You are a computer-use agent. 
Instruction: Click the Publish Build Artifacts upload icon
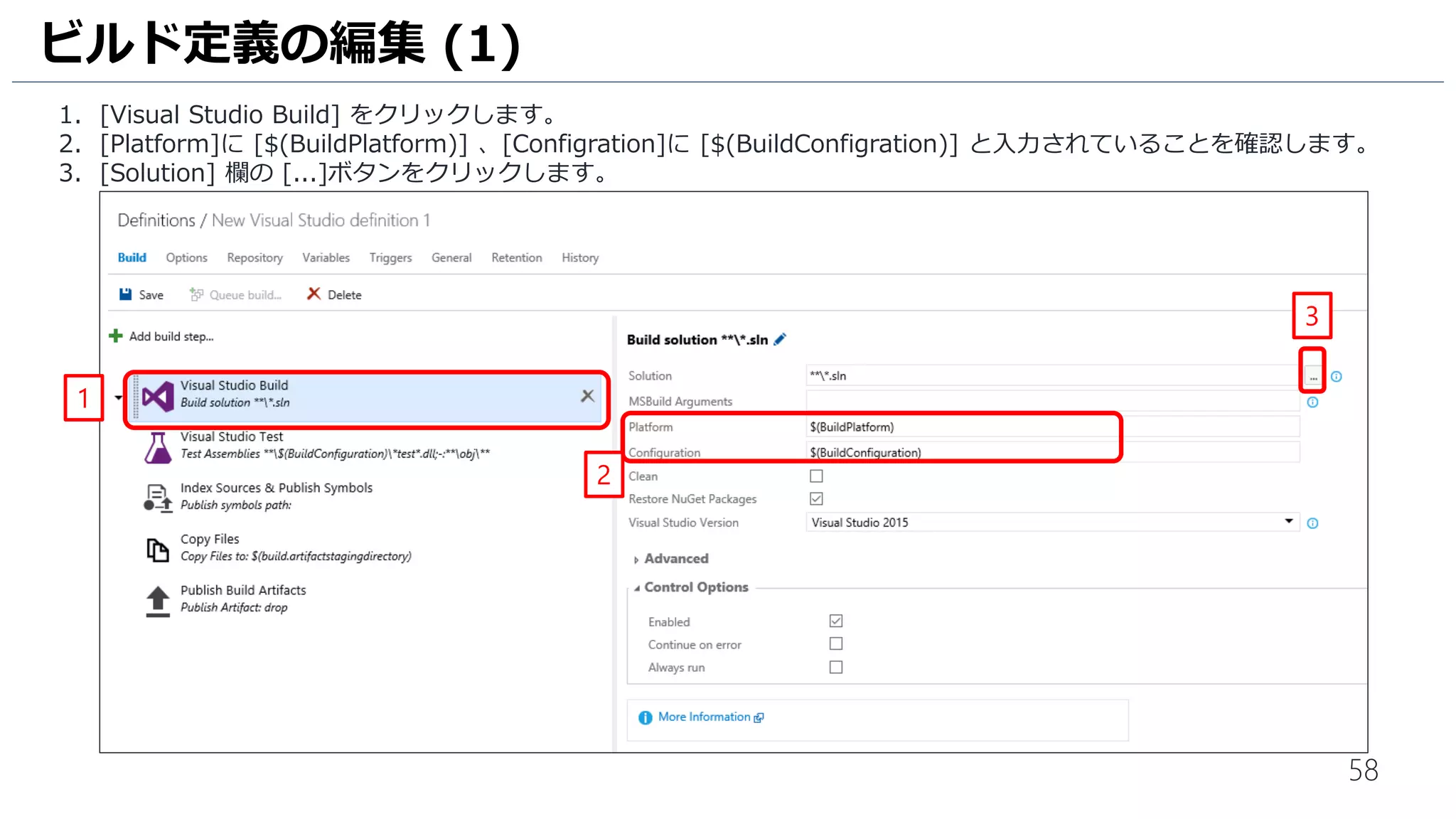click(158, 601)
